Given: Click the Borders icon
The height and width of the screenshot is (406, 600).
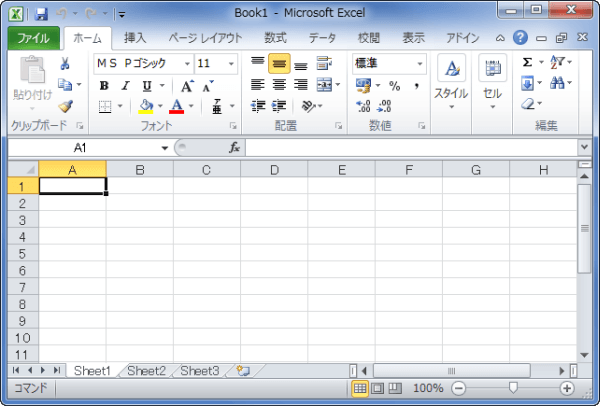Looking at the screenshot, I should click(105, 107).
